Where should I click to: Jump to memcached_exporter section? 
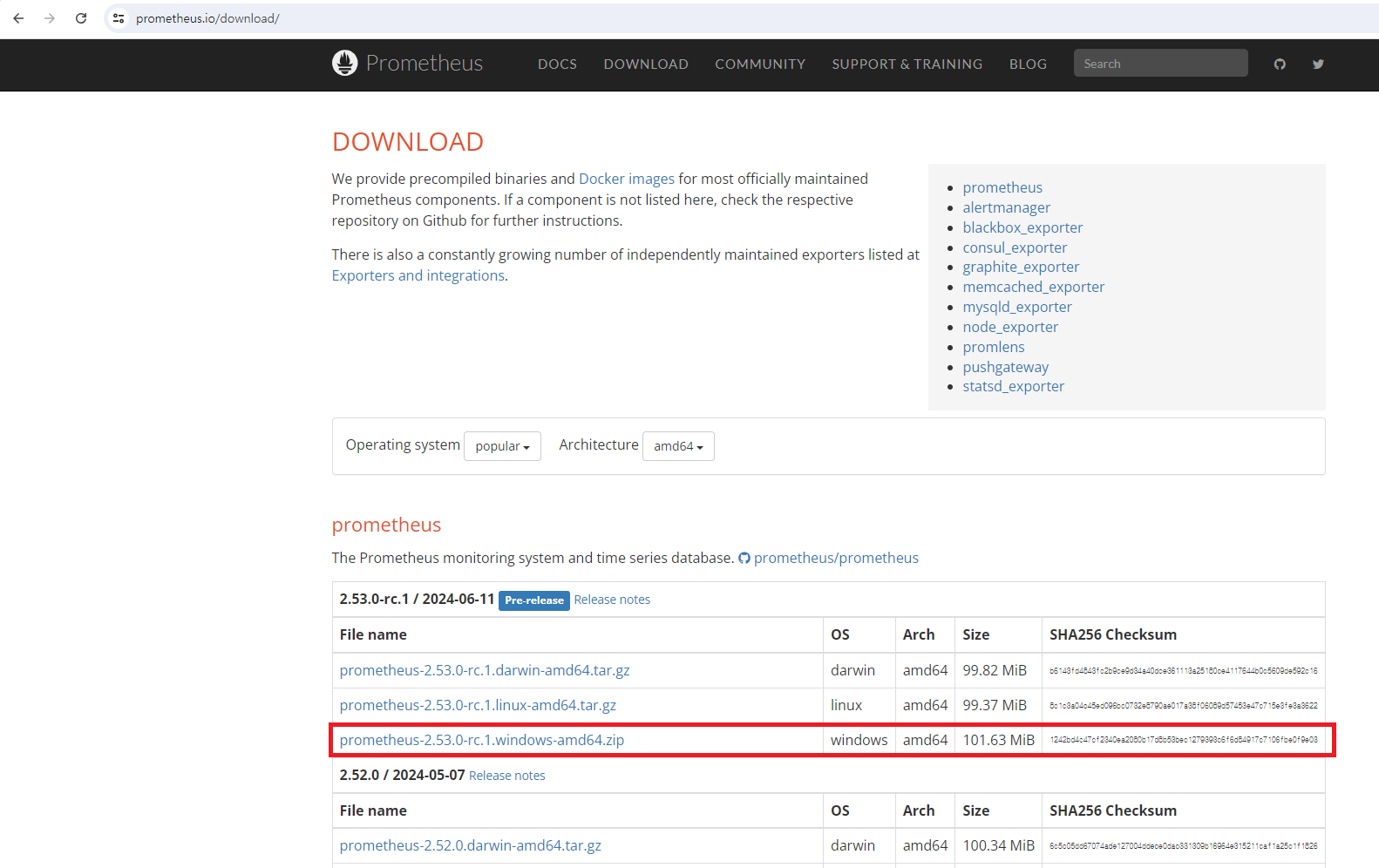coord(1034,287)
